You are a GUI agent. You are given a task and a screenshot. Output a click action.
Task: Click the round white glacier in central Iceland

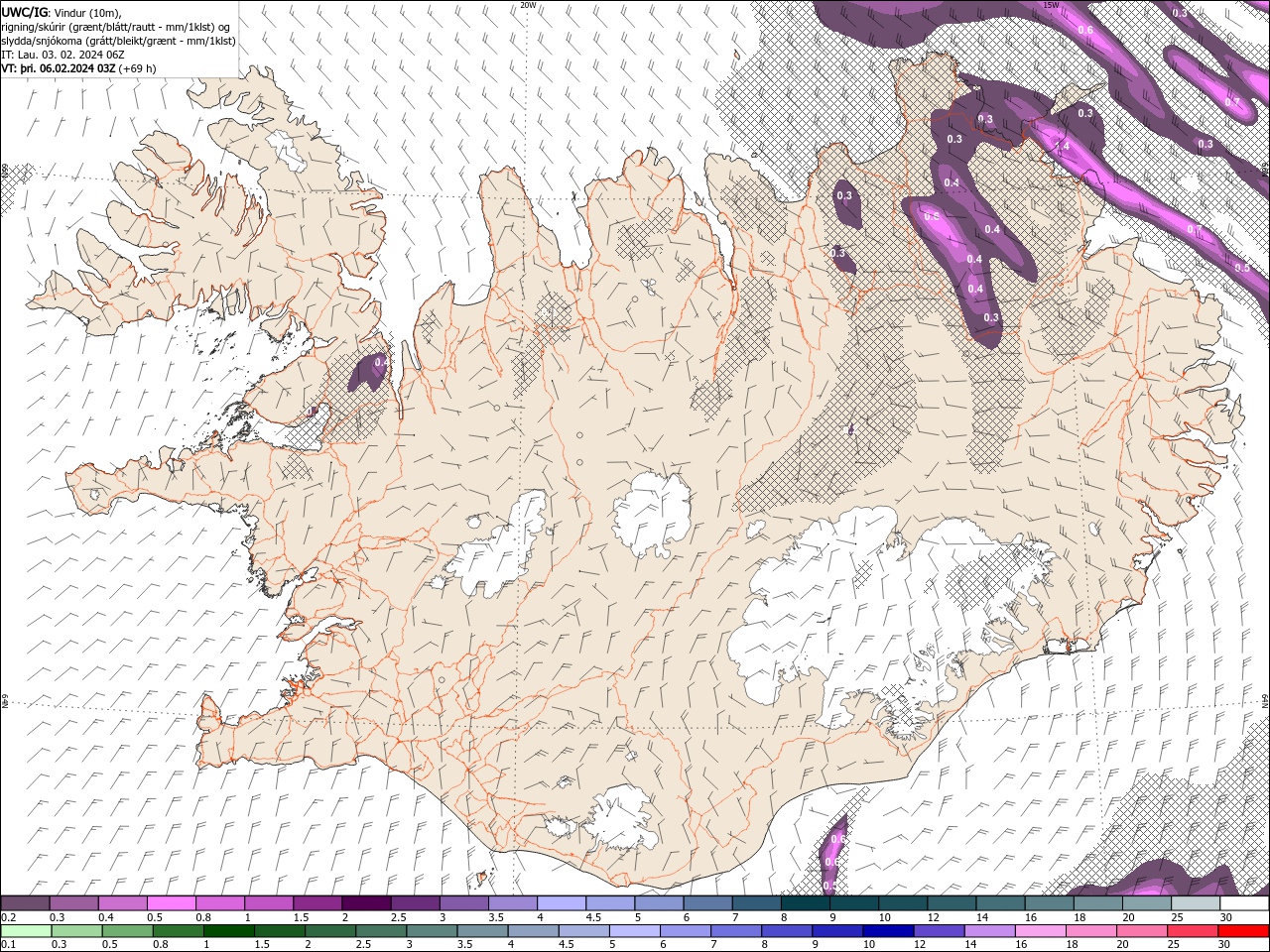[x=653, y=515]
